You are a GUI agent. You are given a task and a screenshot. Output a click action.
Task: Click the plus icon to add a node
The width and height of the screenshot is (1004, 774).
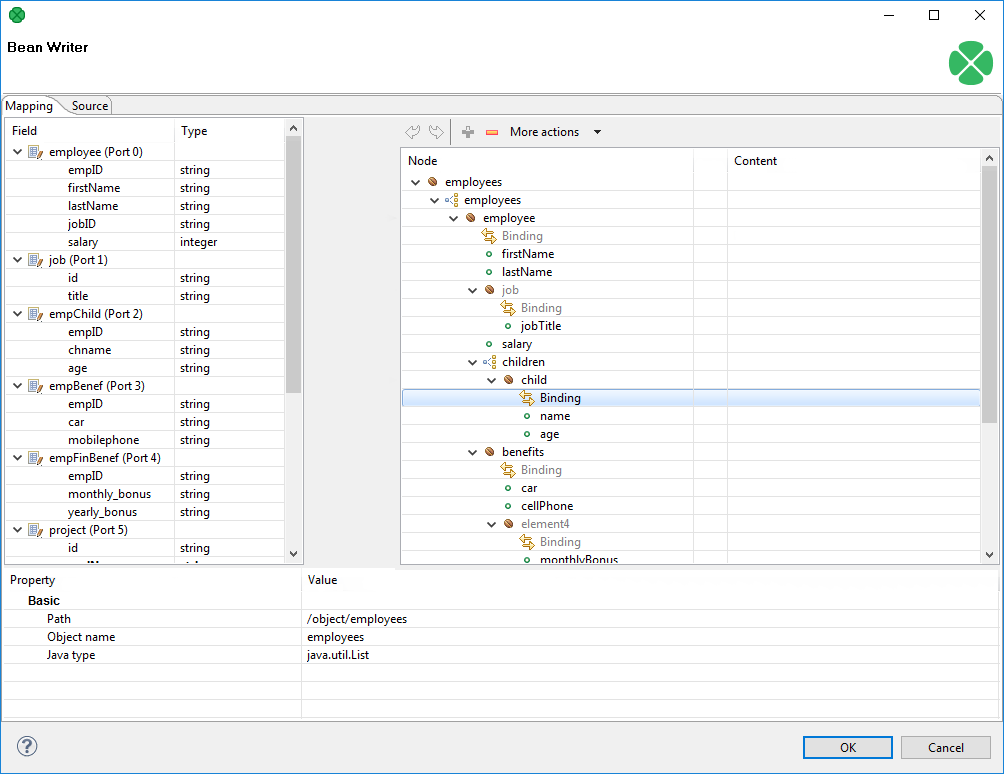click(x=467, y=131)
